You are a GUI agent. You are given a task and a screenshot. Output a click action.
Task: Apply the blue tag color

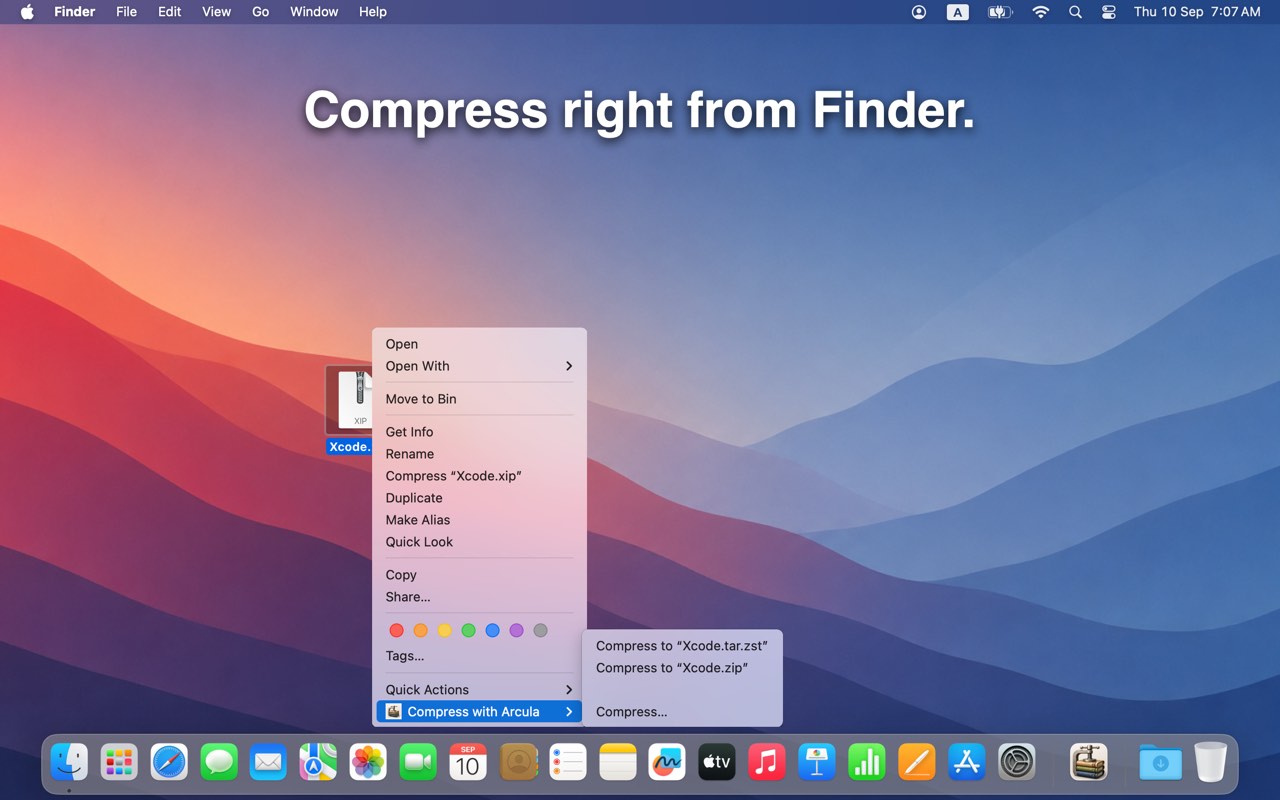tap(492, 630)
